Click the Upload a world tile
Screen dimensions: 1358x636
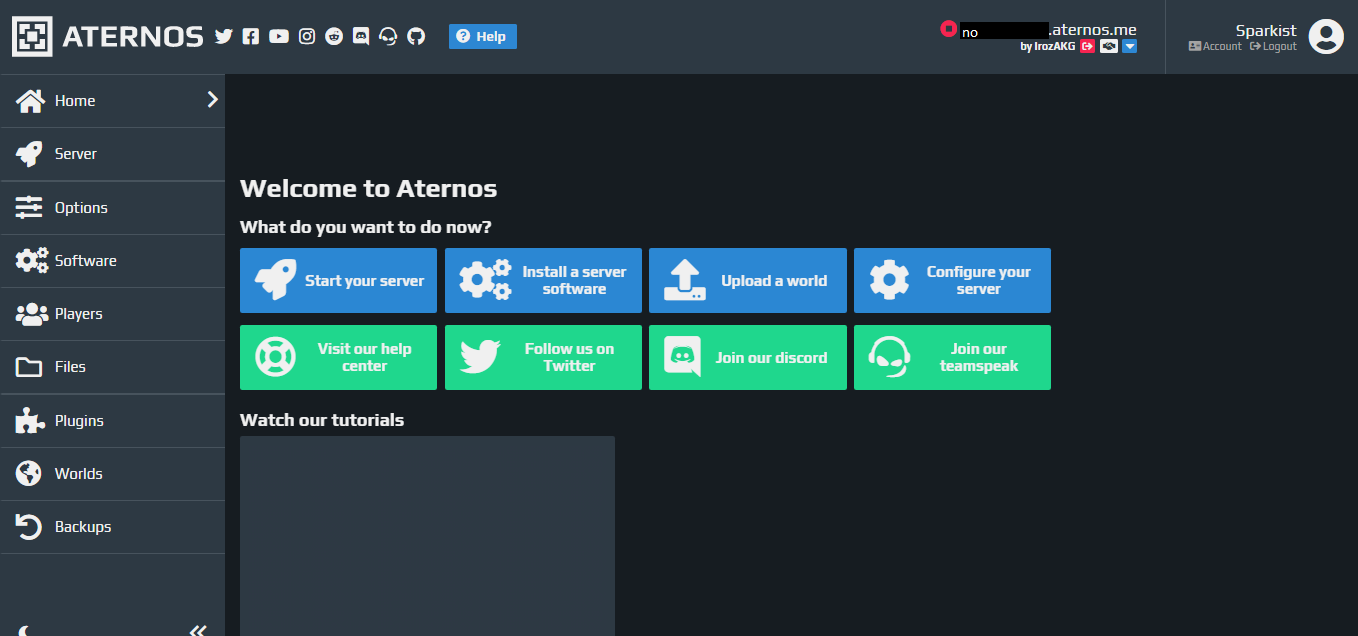(x=748, y=281)
